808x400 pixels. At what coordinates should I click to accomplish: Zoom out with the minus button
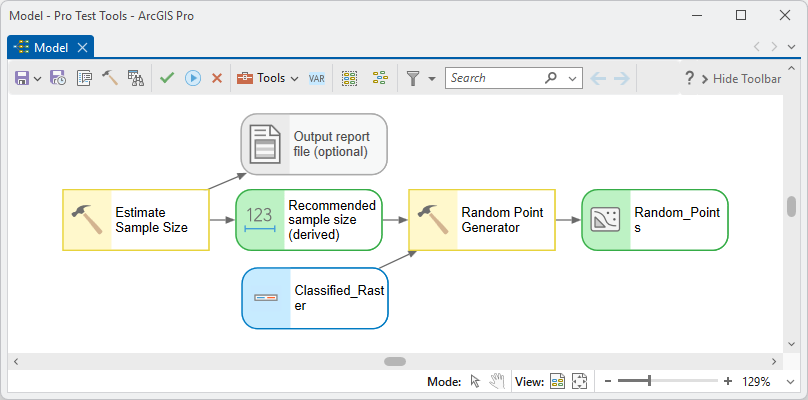(608, 381)
